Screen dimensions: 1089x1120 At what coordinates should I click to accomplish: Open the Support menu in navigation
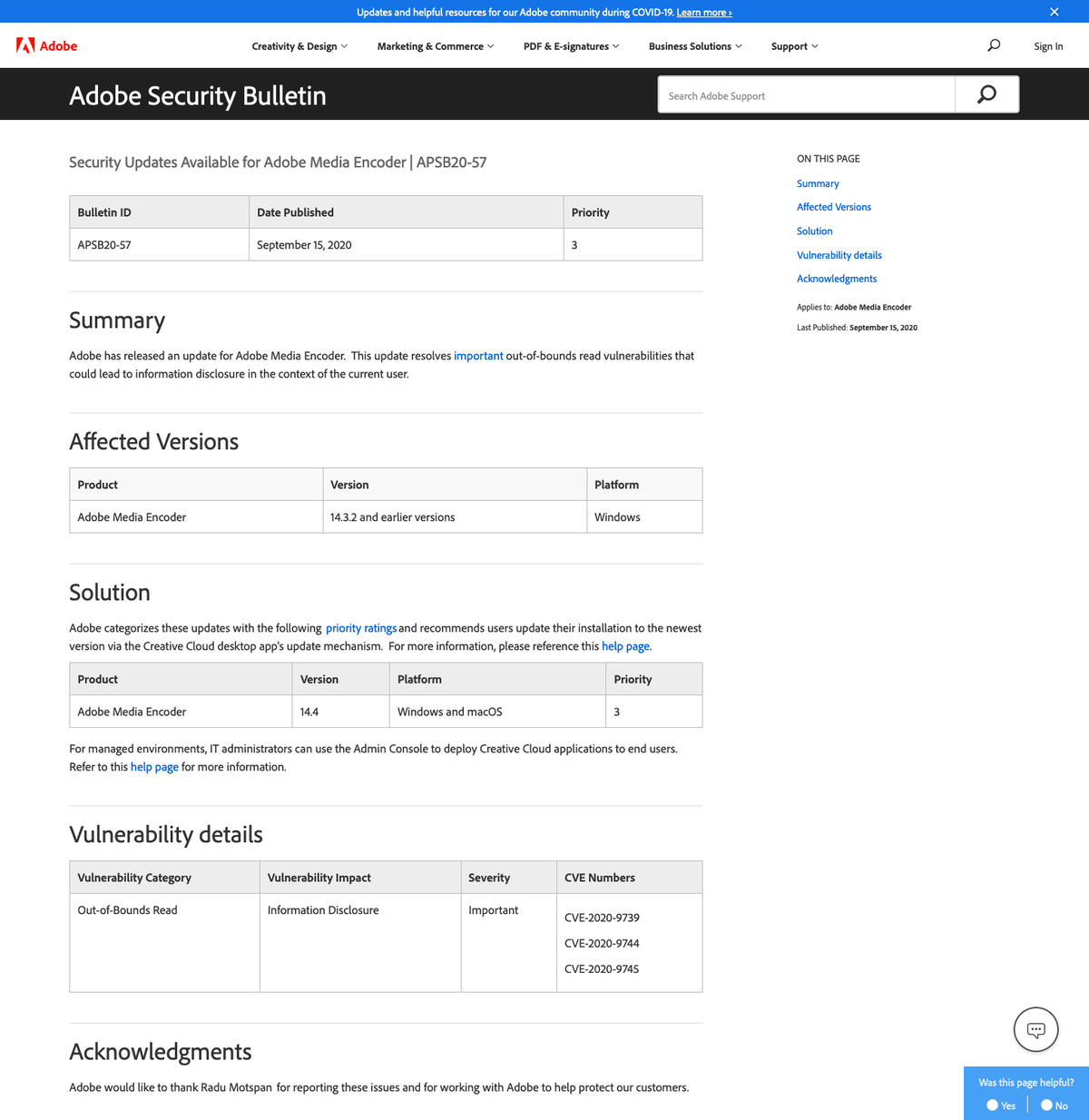[x=794, y=46]
